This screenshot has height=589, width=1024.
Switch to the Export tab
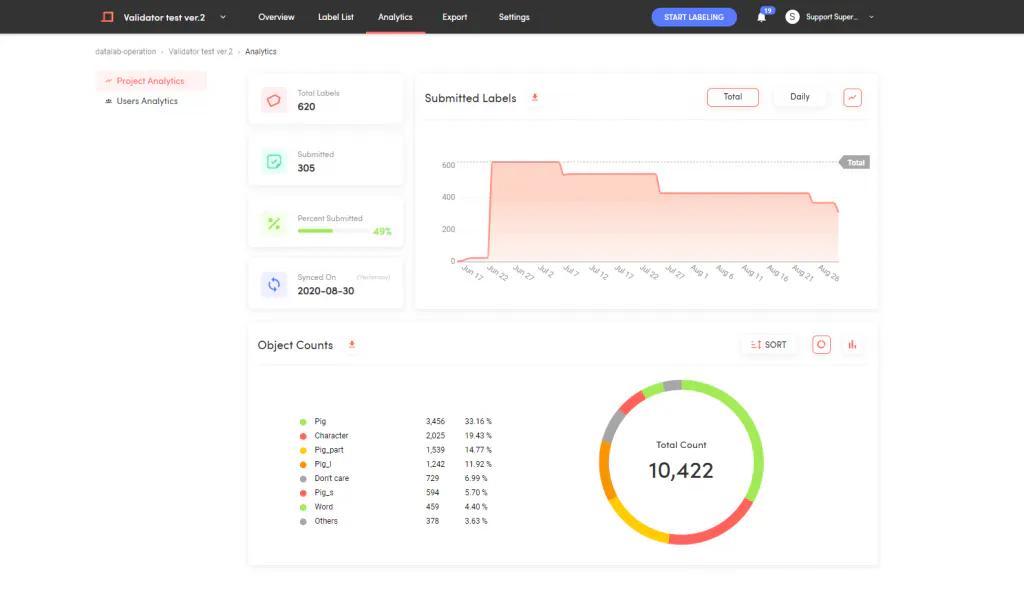[454, 17]
